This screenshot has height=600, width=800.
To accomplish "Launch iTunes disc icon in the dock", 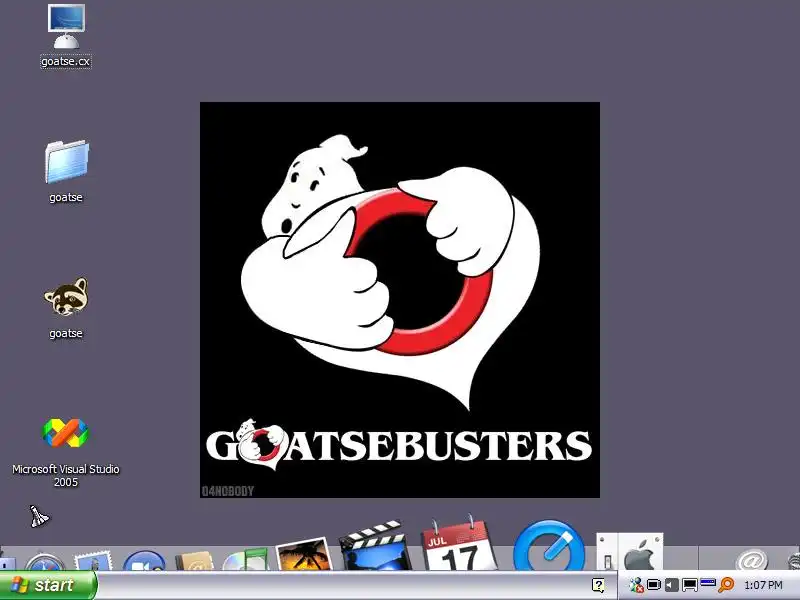I will click(x=246, y=560).
